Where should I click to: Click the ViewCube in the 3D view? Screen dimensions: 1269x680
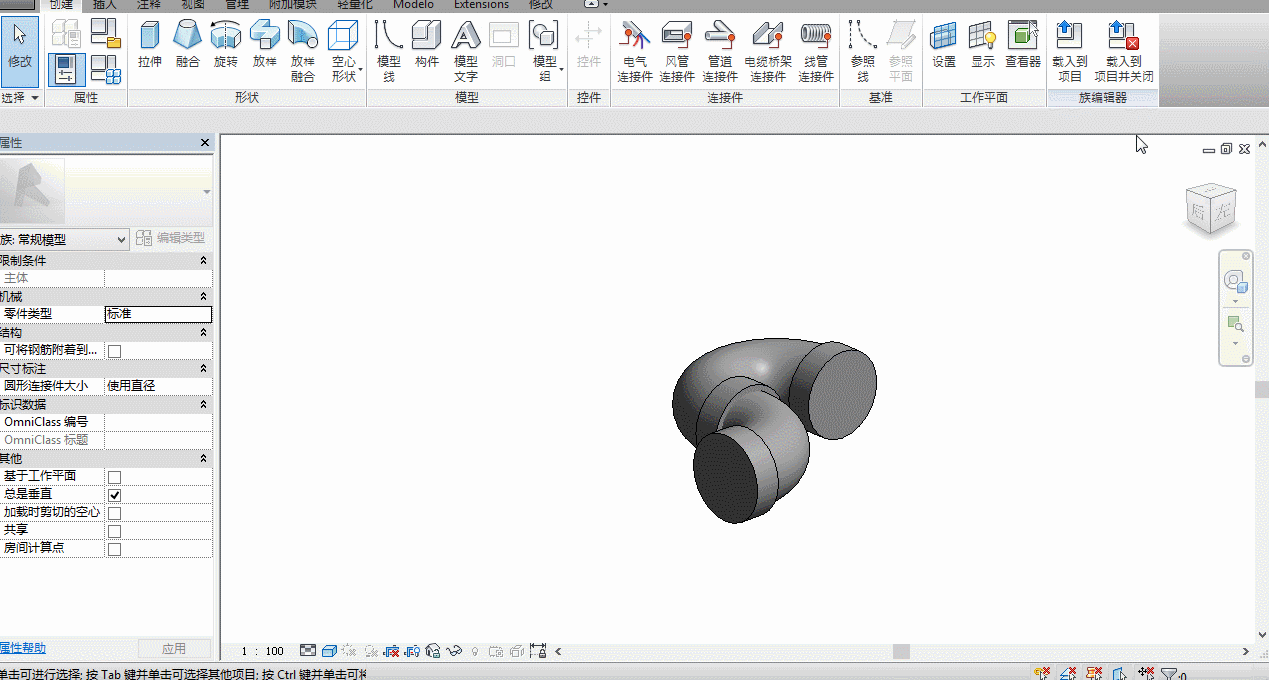1210,210
